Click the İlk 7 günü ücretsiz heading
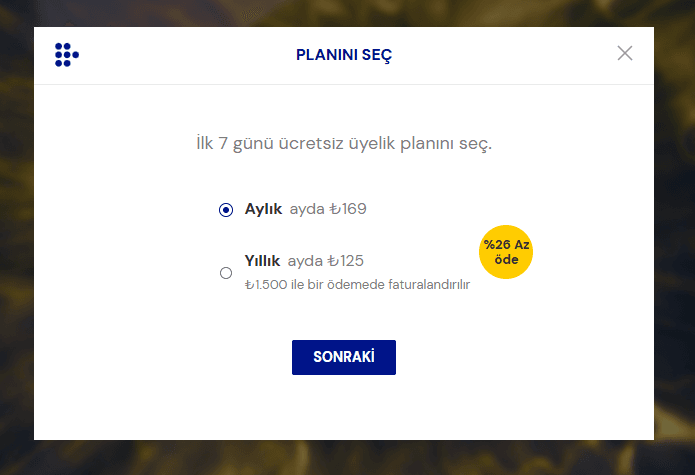This screenshot has width=695, height=475. (344, 143)
